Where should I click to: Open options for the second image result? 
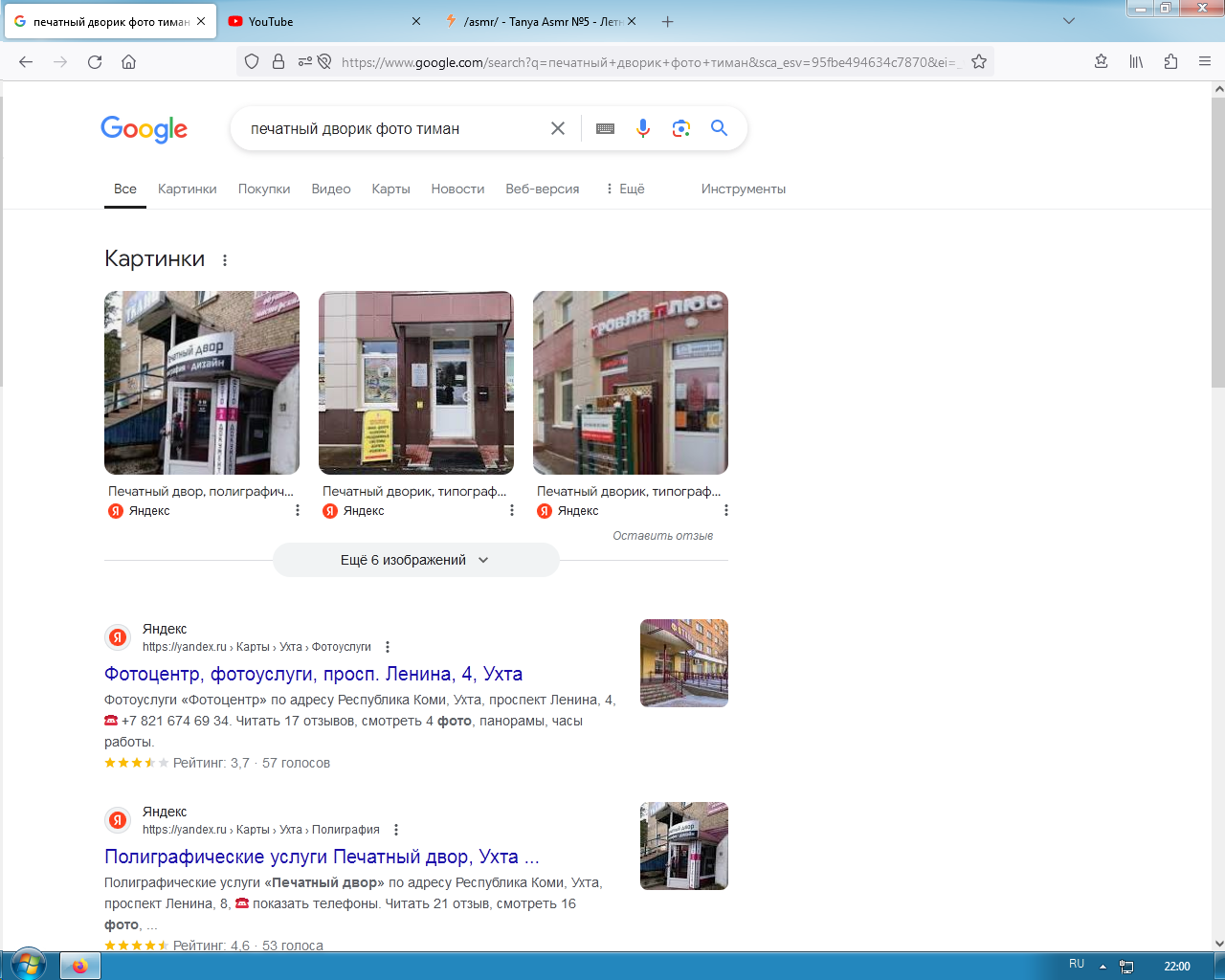512,511
